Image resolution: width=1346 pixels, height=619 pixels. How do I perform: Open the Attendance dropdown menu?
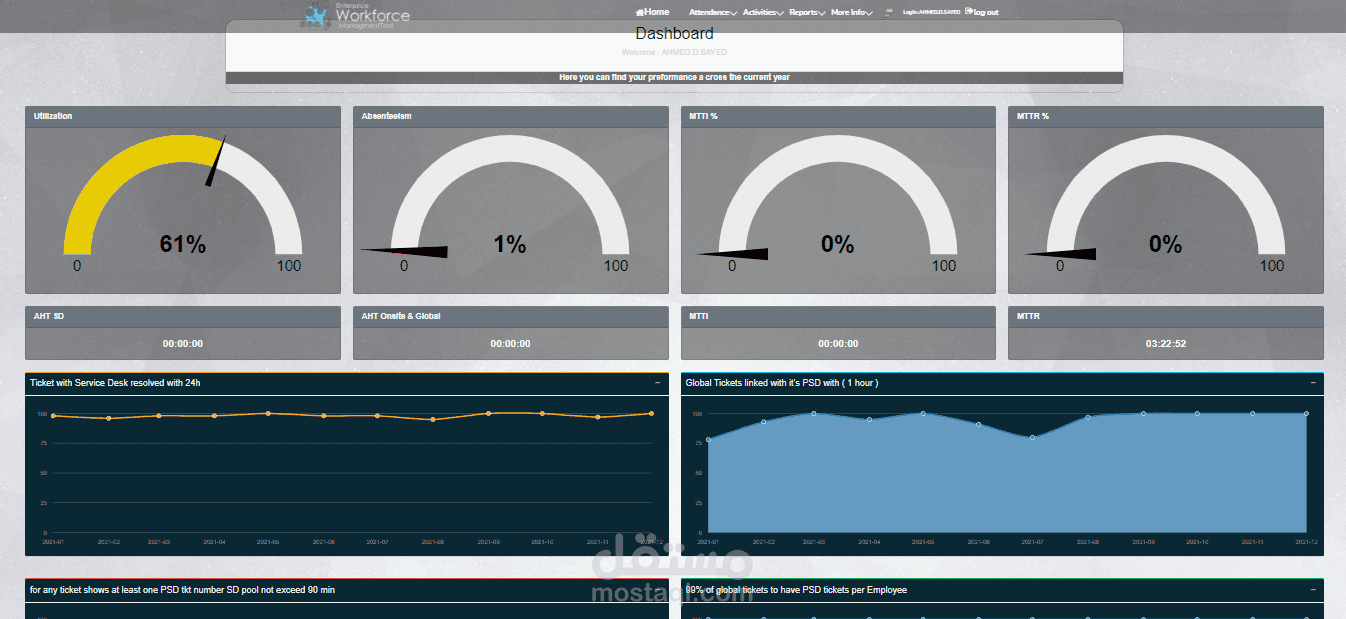[x=712, y=12]
